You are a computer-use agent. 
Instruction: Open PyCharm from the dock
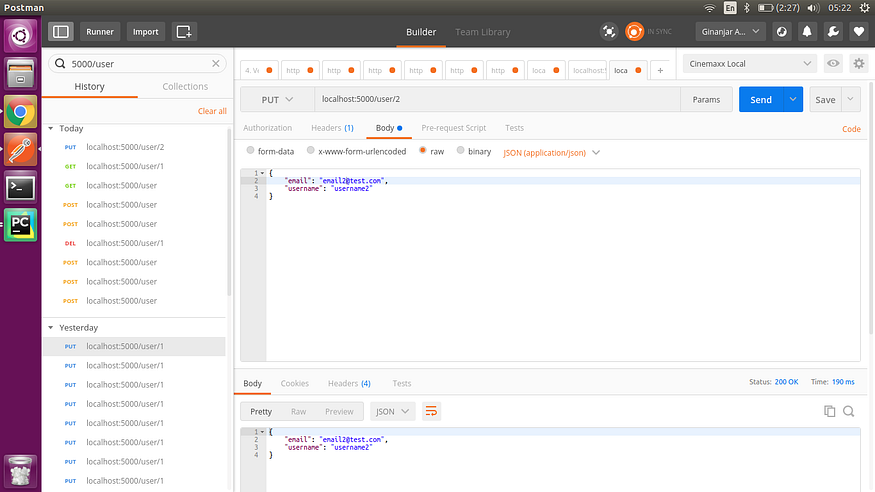pos(20,225)
